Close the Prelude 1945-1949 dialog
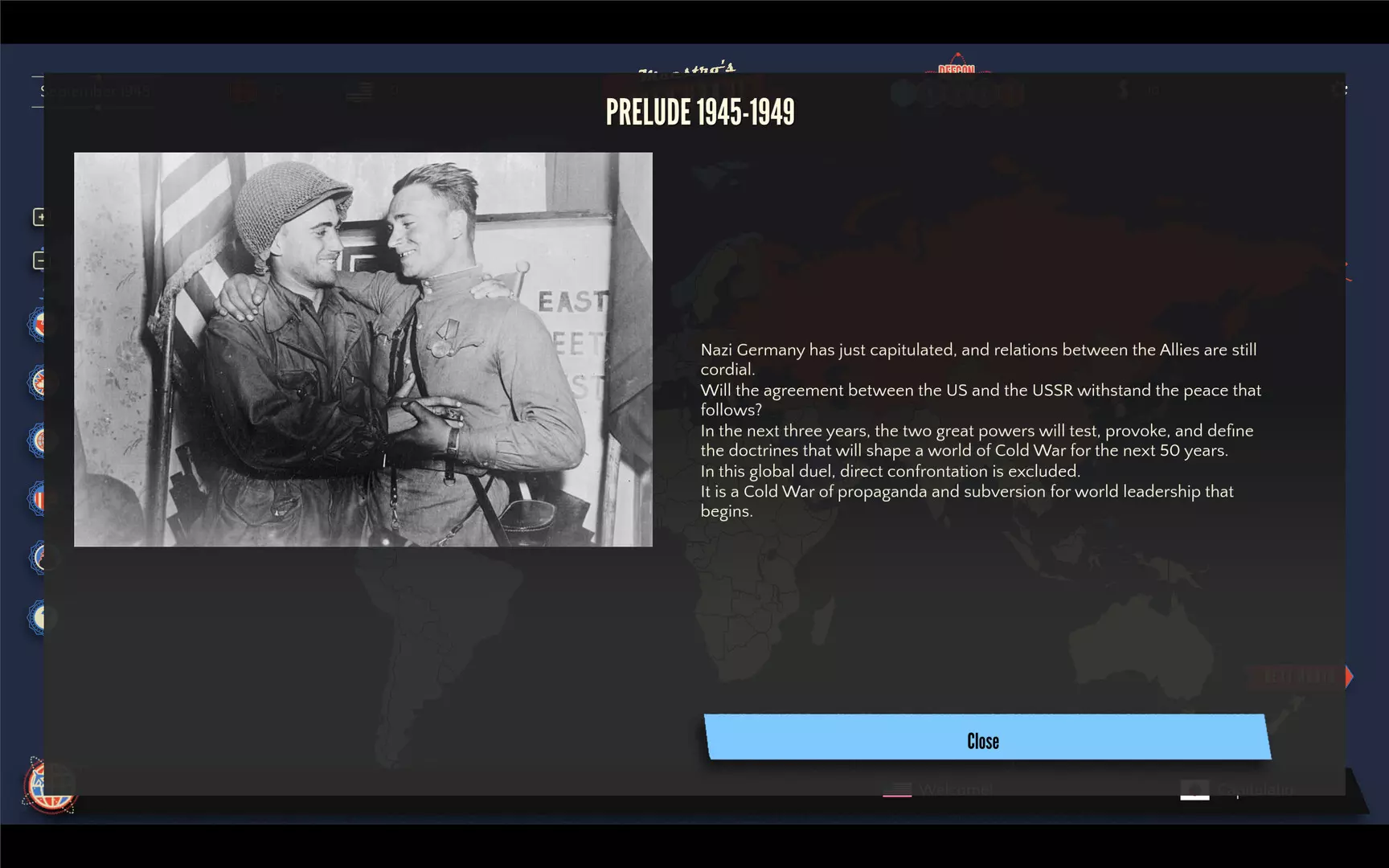This screenshot has width=1389, height=868. tap(987, 737)
